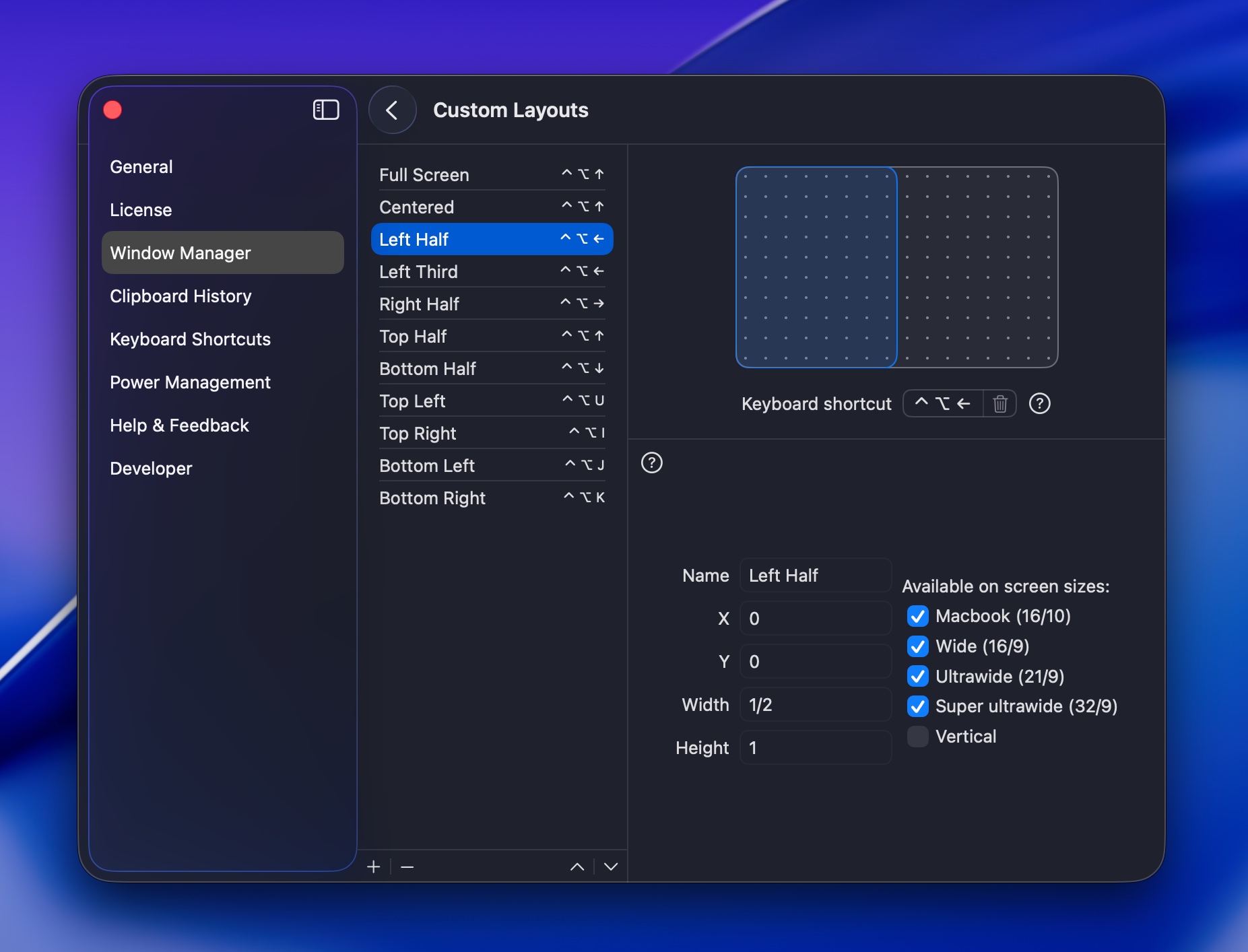Click the Name field containing Left Half
Image resolution: width=1248 pixels, height=952 pixels.
815,575
